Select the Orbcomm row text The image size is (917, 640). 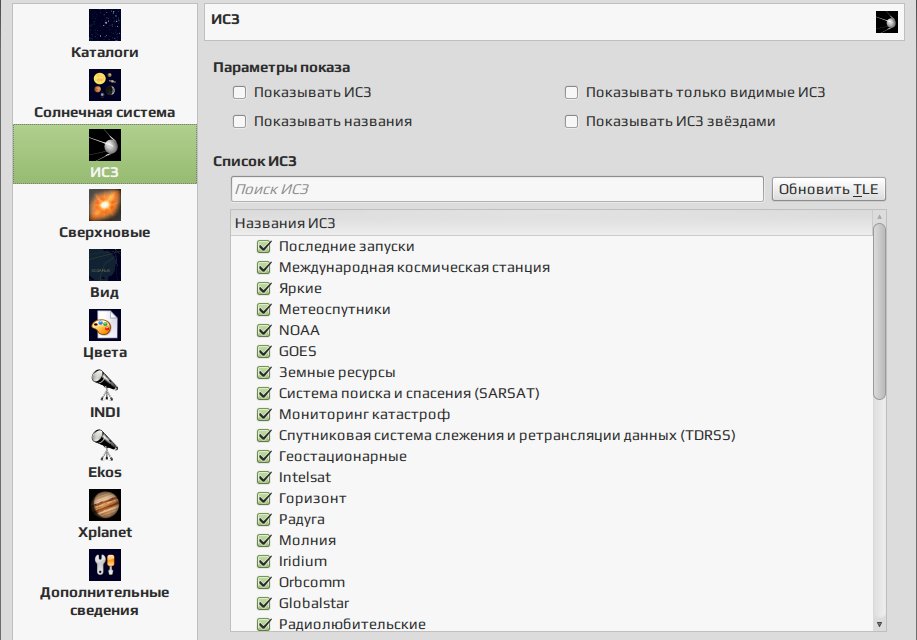[x=312, y=582]
